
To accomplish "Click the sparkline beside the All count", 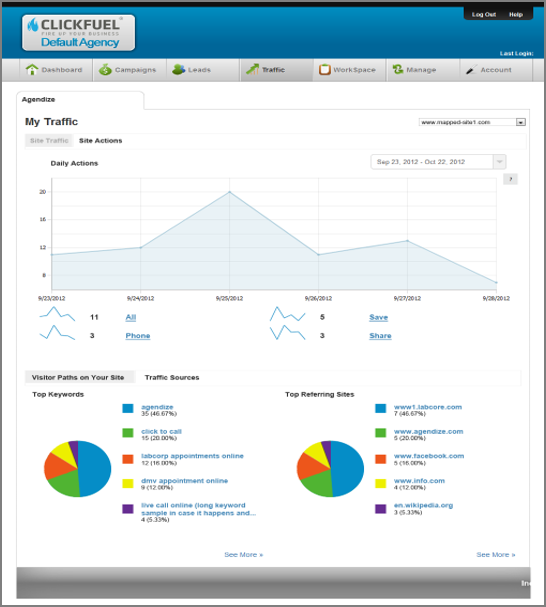I will (57, 314).
